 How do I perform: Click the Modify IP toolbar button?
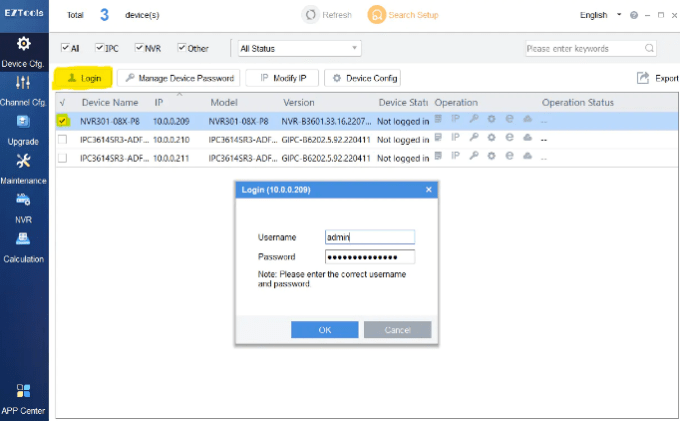[x=283, y=78]
